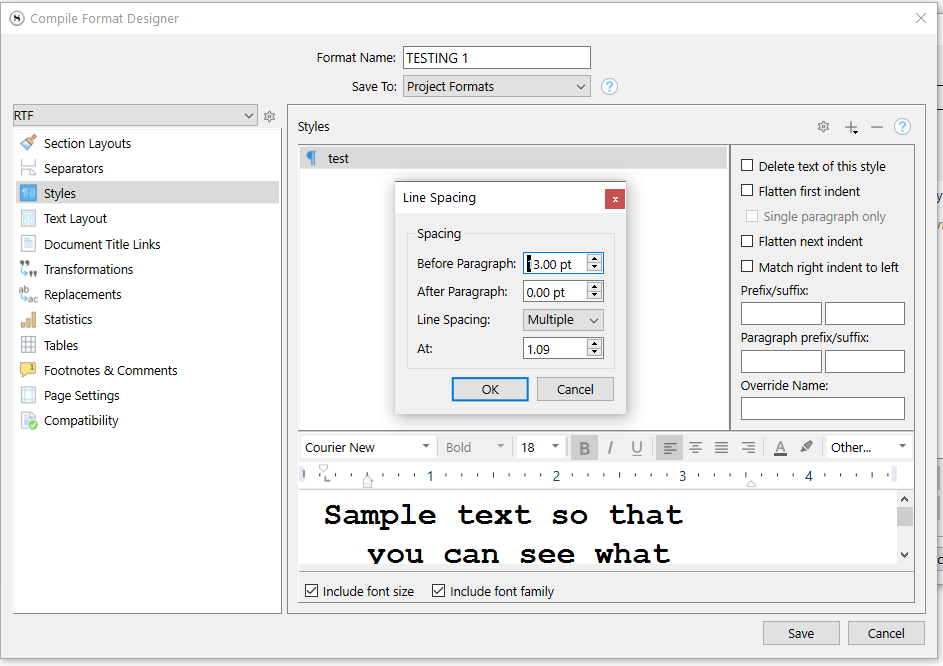Click the Override Name input field

click(822, 408)
